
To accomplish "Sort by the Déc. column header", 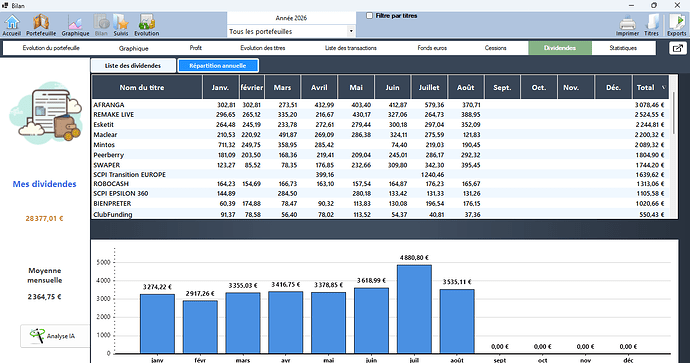I will coord(613,87).
